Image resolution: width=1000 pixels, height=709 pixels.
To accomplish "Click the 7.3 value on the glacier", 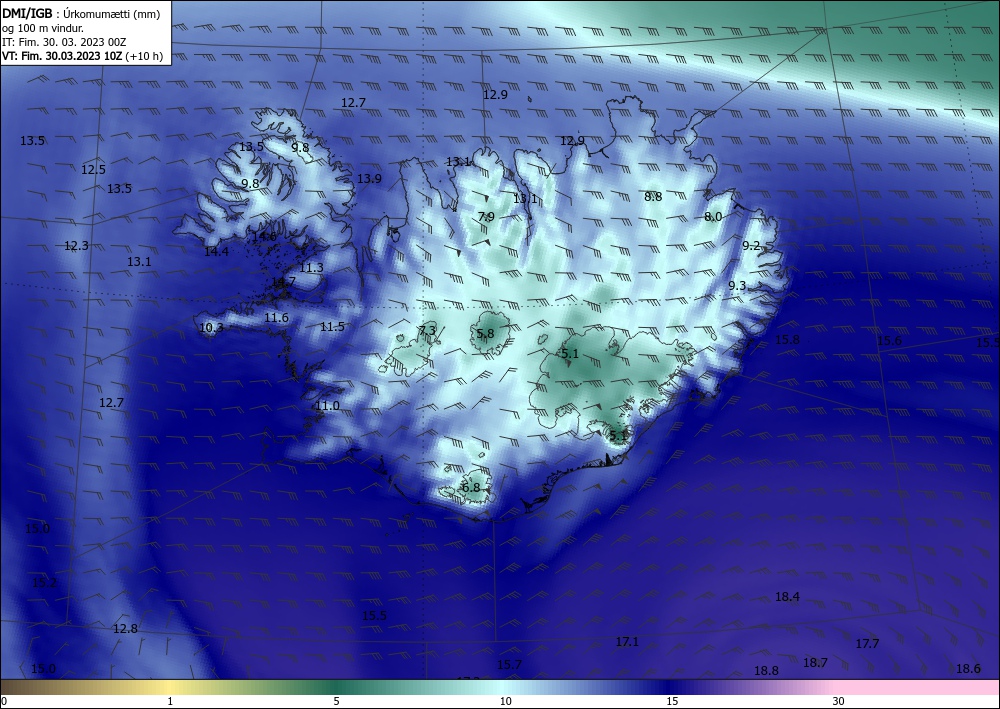I will pyautogui.click(x=427, y=330).
